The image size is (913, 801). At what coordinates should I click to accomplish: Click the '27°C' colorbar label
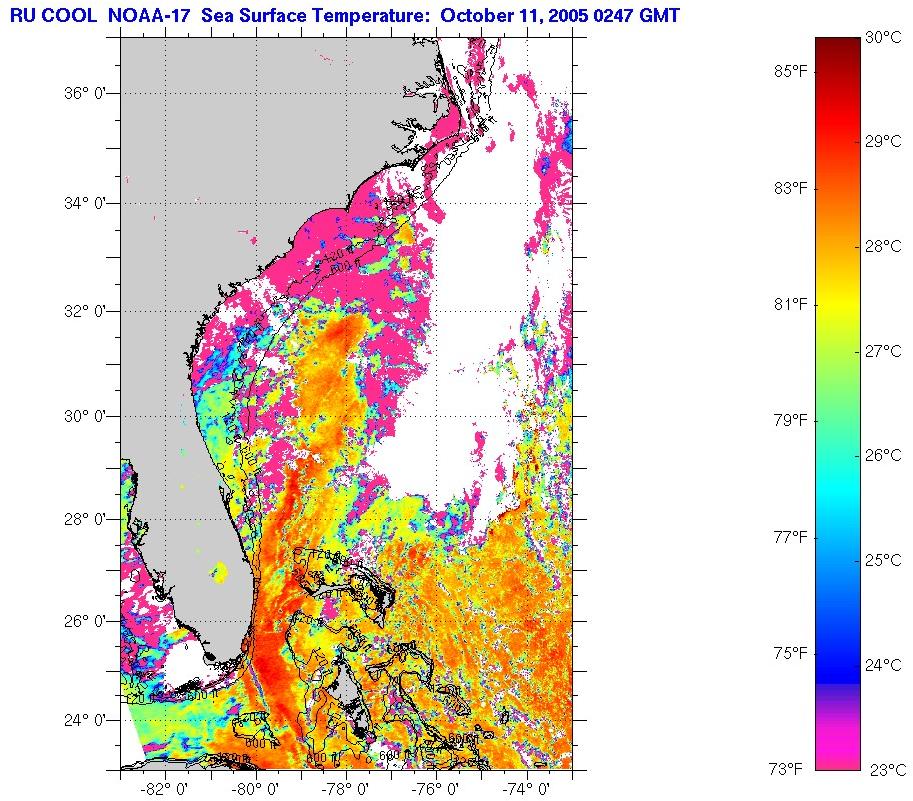point(883,351)
